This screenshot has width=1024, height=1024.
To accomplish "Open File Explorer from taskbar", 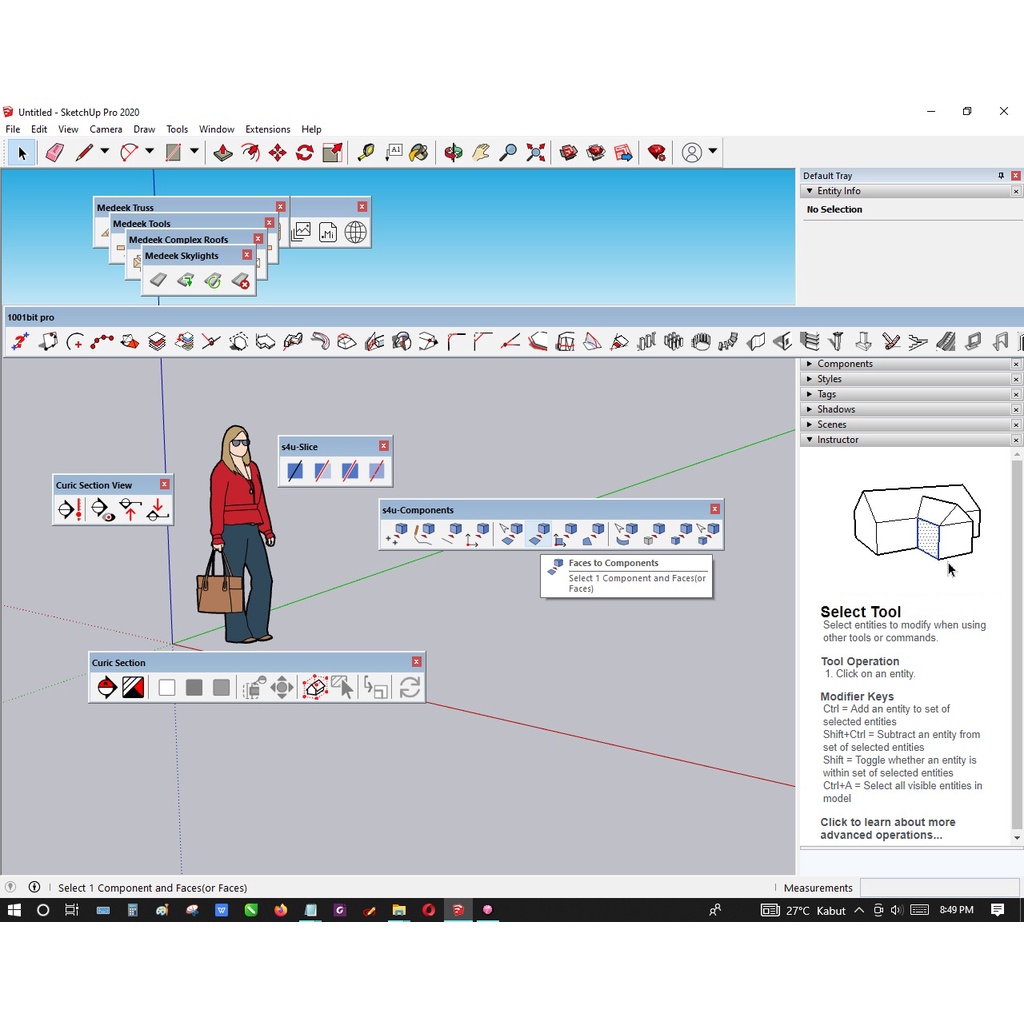I will pyautogui.click(x=398, y=910).
